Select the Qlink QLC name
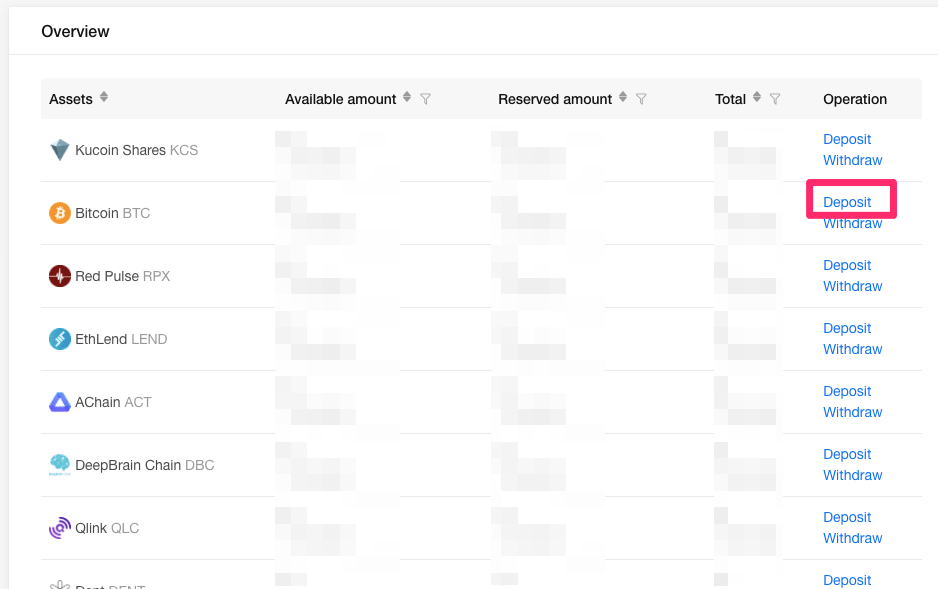Image resolution: width=938 pixels, height=589 pixels. coord(107,529)
